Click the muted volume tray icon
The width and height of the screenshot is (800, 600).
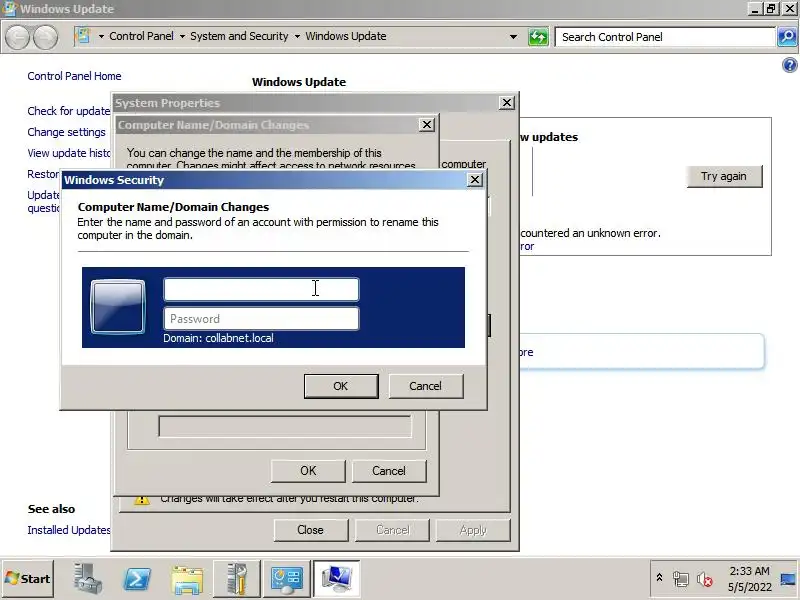coord(705,579)
